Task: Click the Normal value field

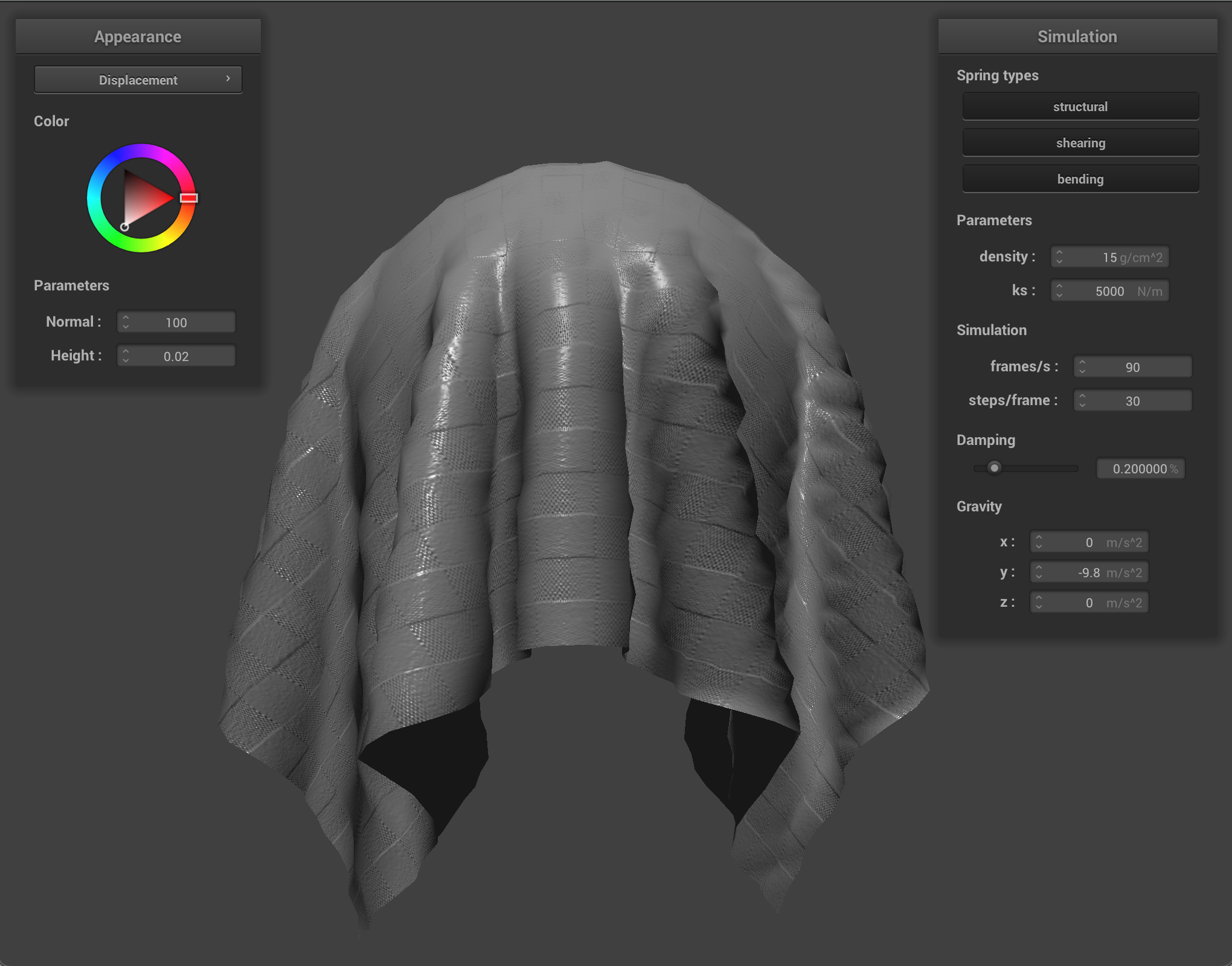Action: (176, 322)
